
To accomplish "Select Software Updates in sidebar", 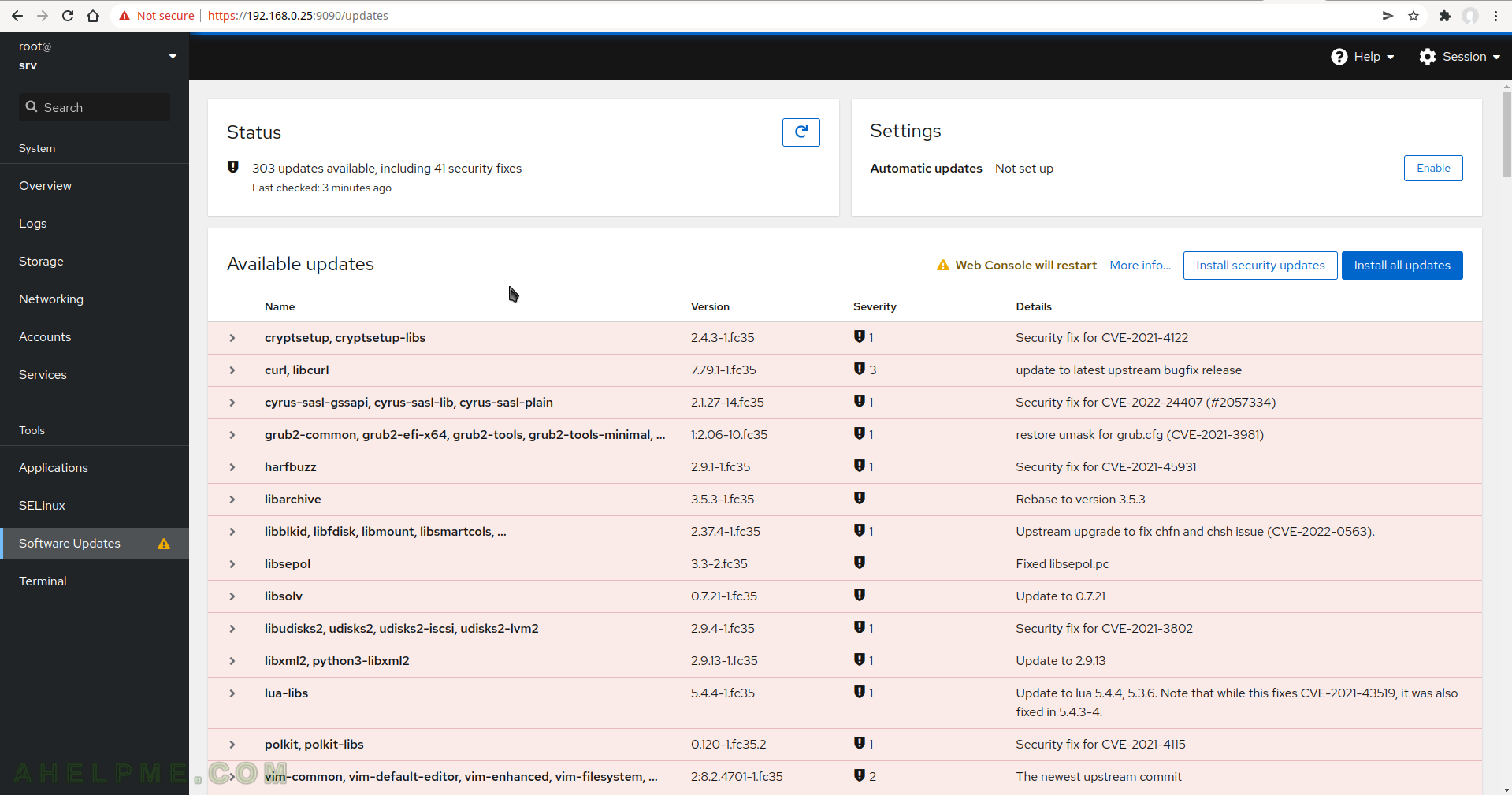I will tap(95, 544).
